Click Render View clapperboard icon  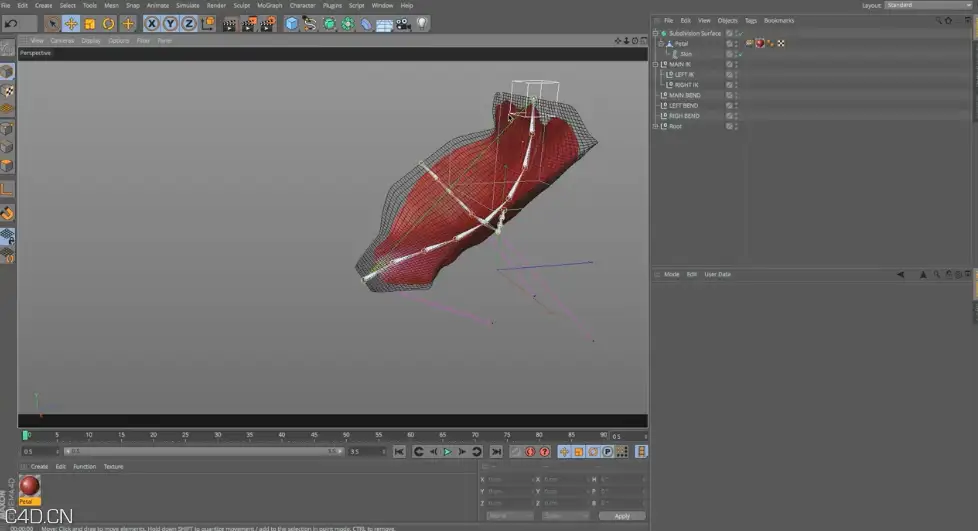(230, 24)
